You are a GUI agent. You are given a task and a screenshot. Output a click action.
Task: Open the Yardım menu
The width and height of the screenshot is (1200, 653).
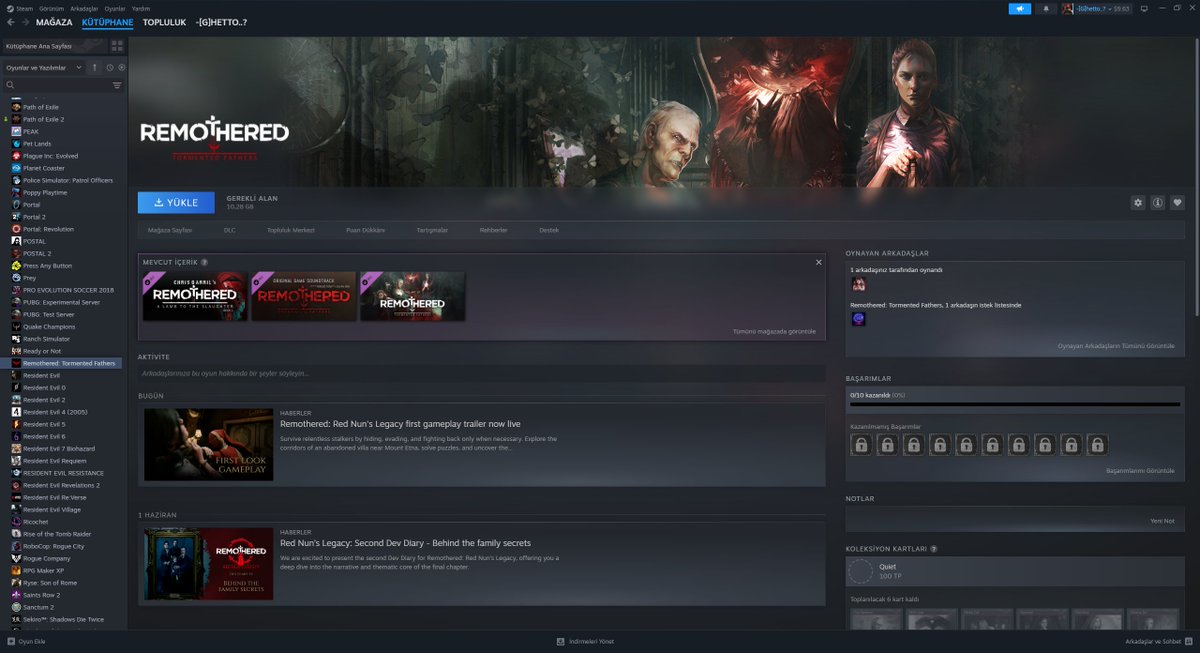(x=141, y=8)
